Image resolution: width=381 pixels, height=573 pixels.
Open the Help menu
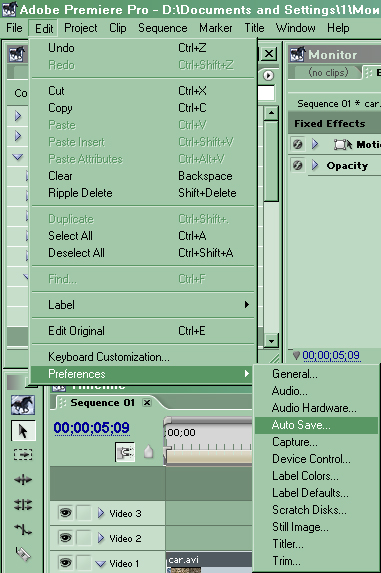click(x=338, y=28)
